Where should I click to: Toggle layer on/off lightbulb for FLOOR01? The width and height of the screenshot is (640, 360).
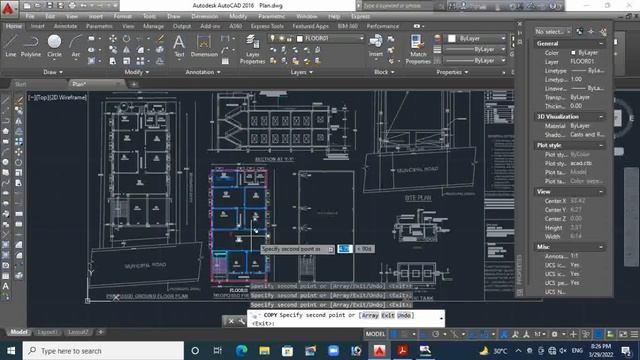tap(273, 38)
